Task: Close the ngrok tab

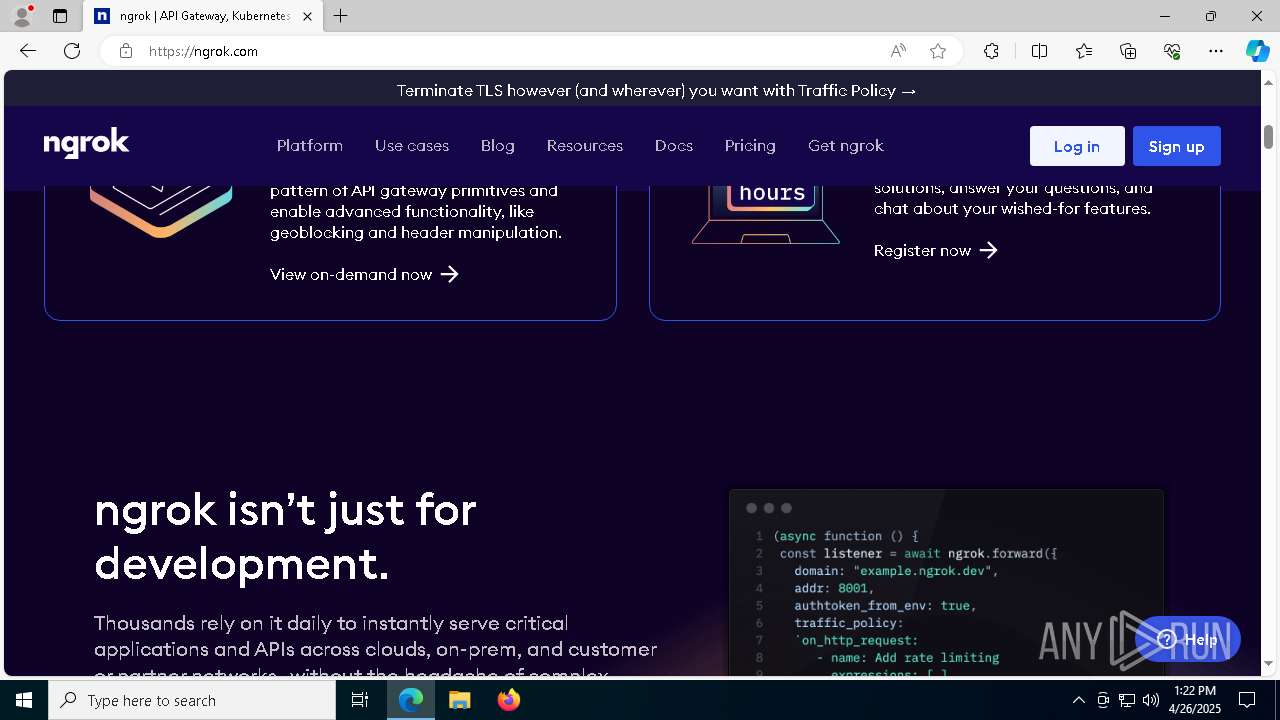Action: 307,16
